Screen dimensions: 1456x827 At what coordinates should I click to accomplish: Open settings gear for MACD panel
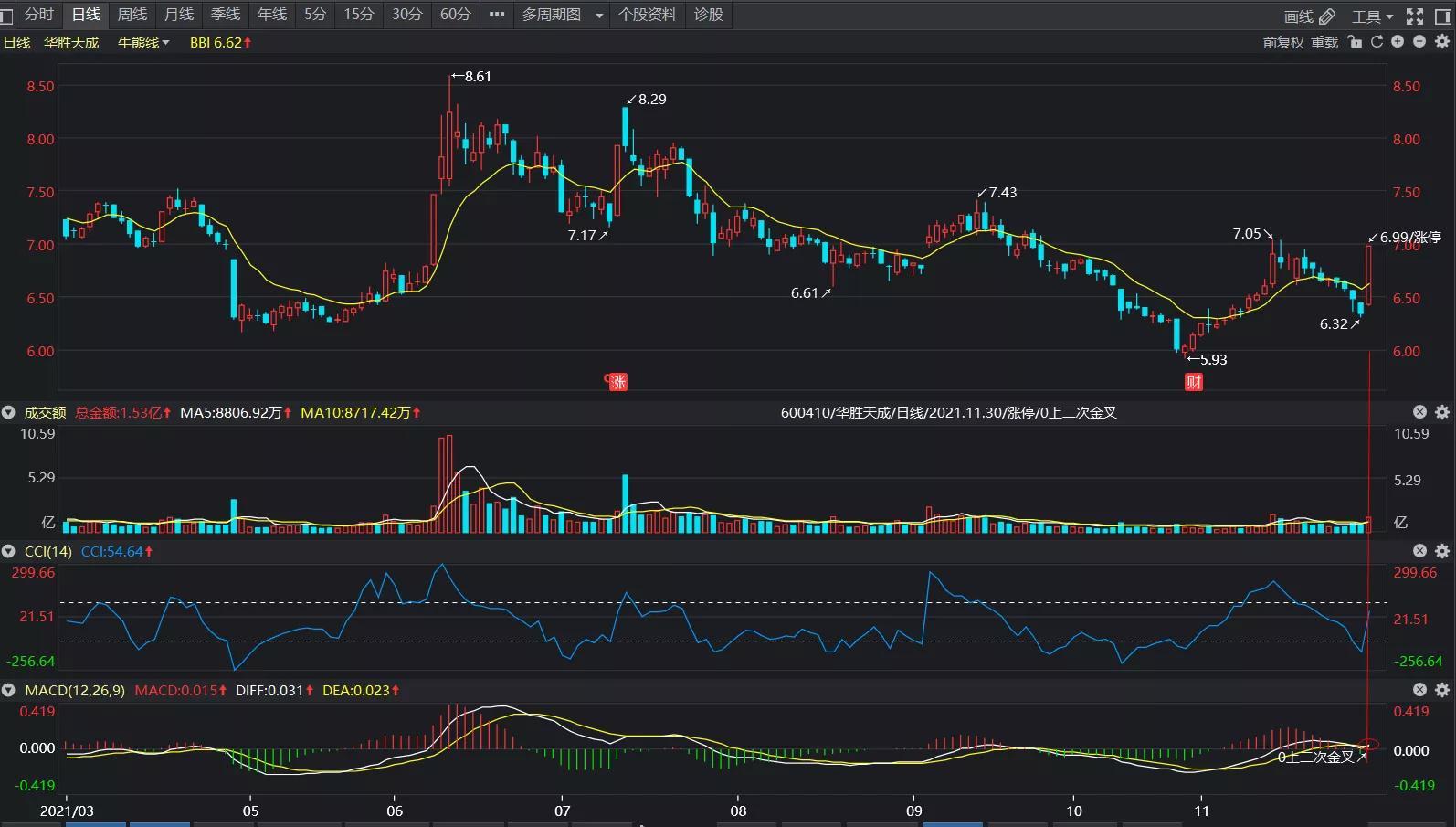click(x=1442, y=690)
